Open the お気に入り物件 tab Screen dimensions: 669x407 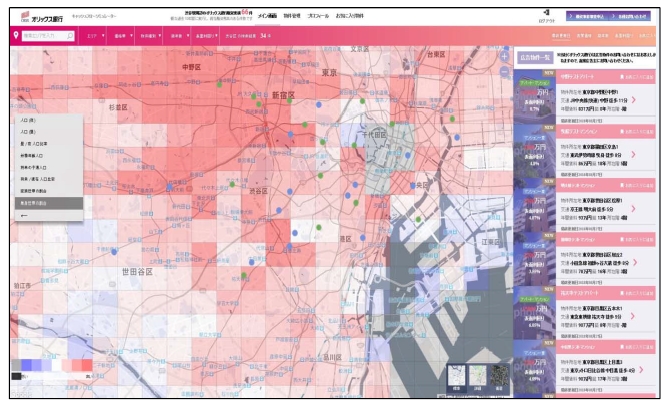tap(349, 16)
